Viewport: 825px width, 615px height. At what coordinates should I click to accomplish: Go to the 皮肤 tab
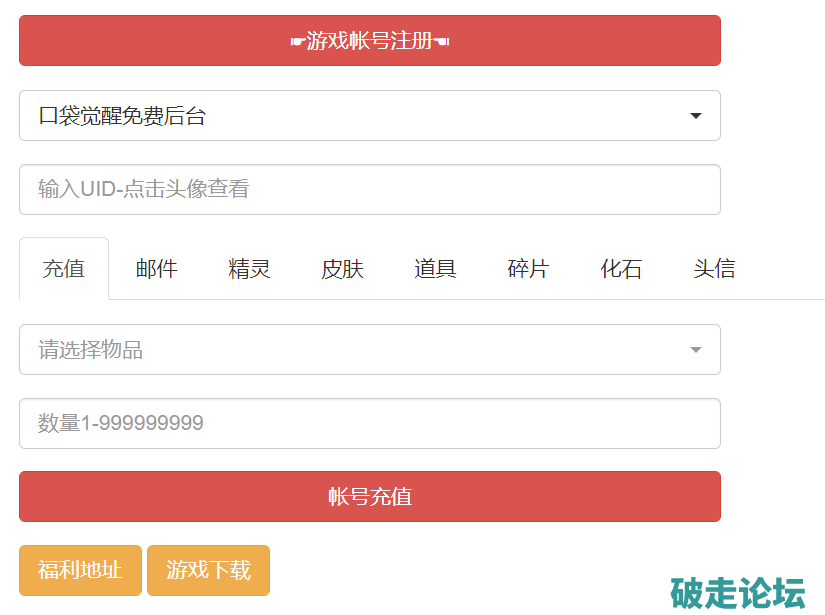(x=342, y=269)
